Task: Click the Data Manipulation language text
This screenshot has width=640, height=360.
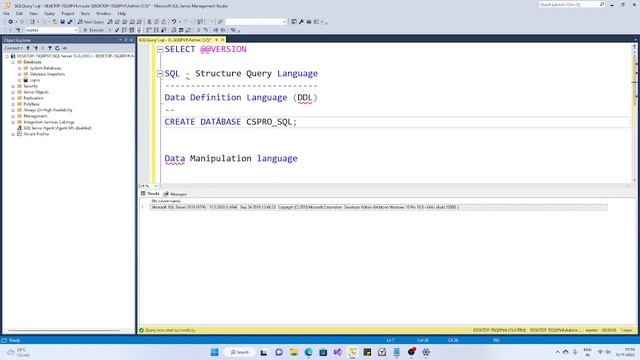Action: 231,158
